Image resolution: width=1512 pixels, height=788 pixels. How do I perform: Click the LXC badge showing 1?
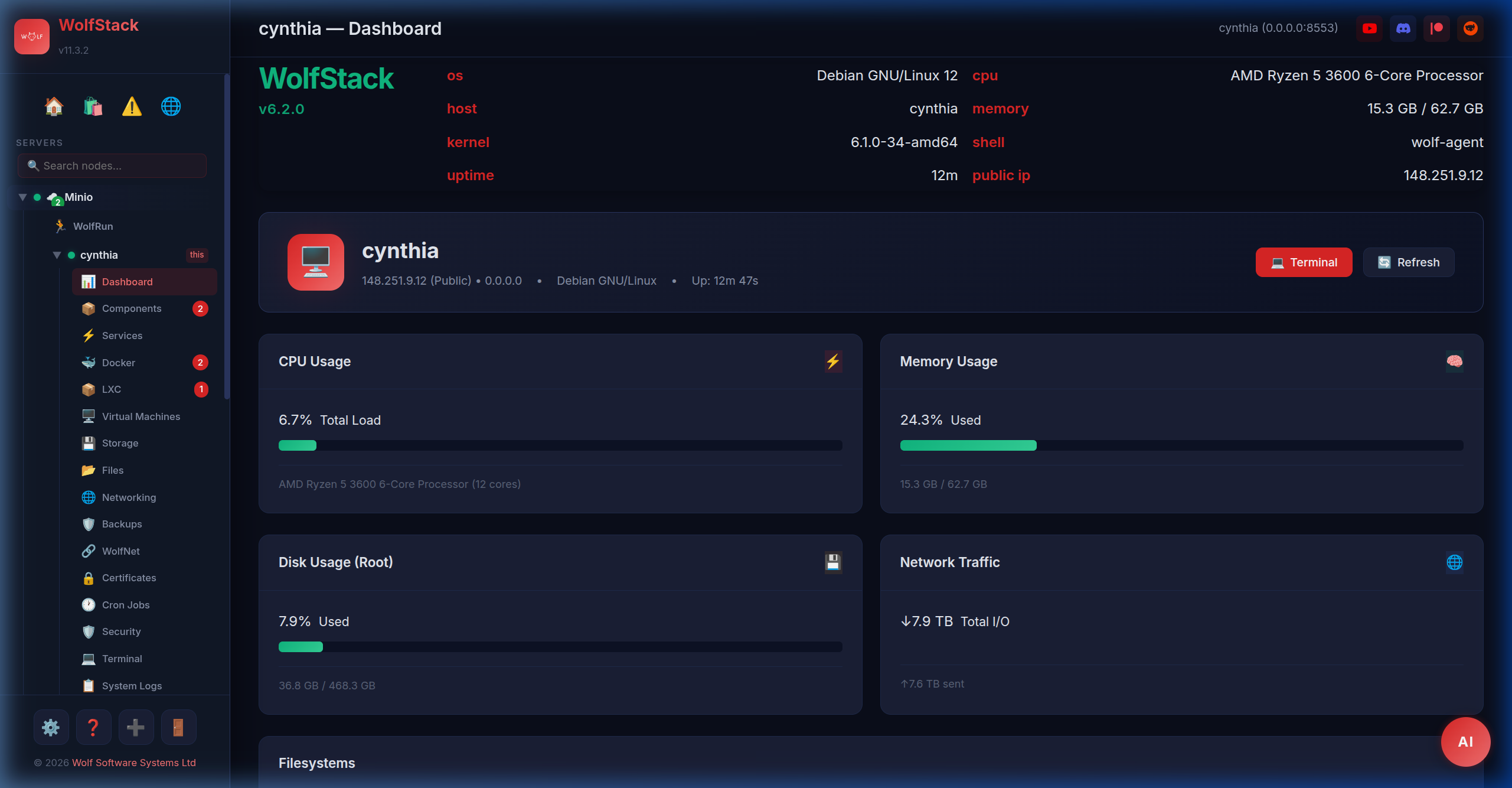(x=201, y=389)
